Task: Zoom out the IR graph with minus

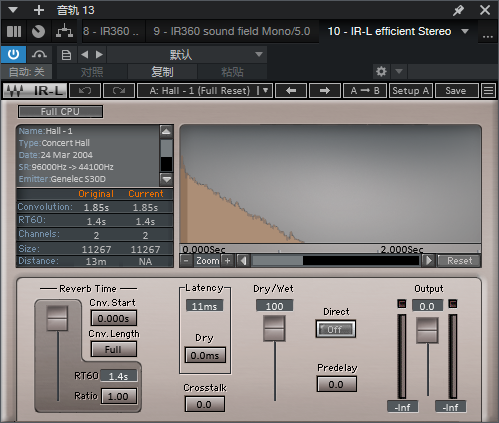Action: coord(186,261)
